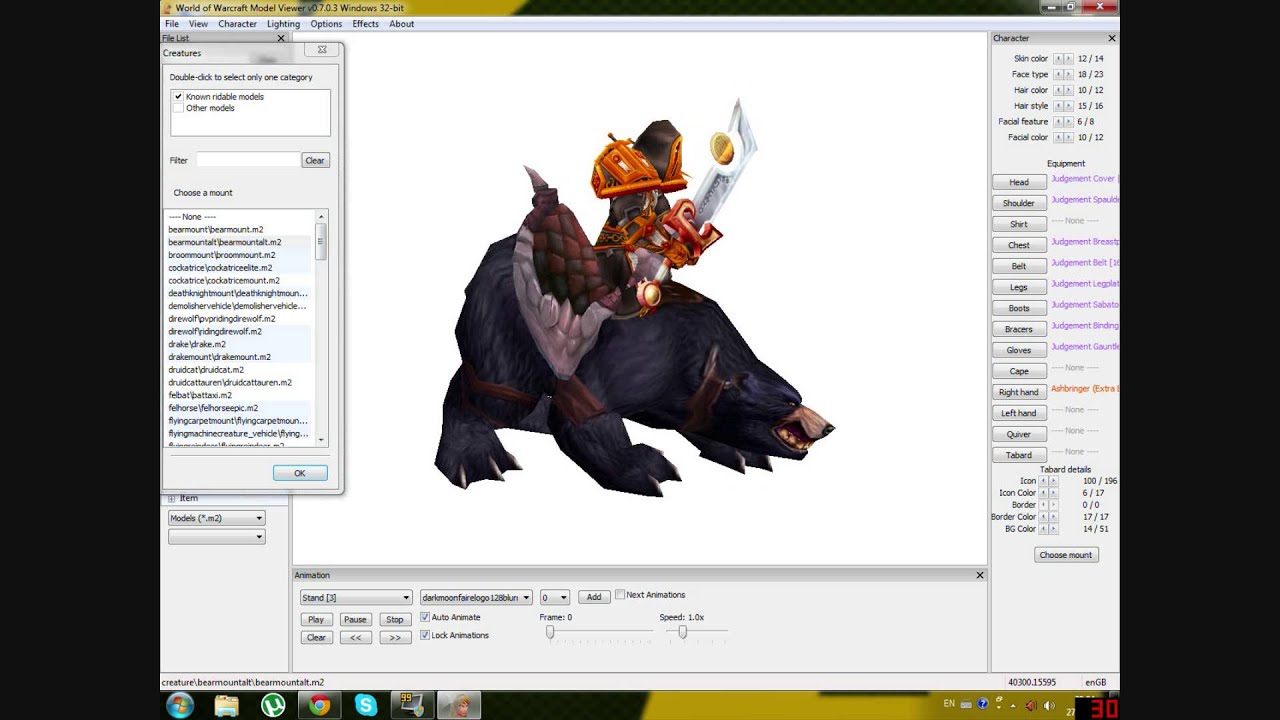
Task: Click next tabard Icon Color arrow
Action: coord(1052,493)
